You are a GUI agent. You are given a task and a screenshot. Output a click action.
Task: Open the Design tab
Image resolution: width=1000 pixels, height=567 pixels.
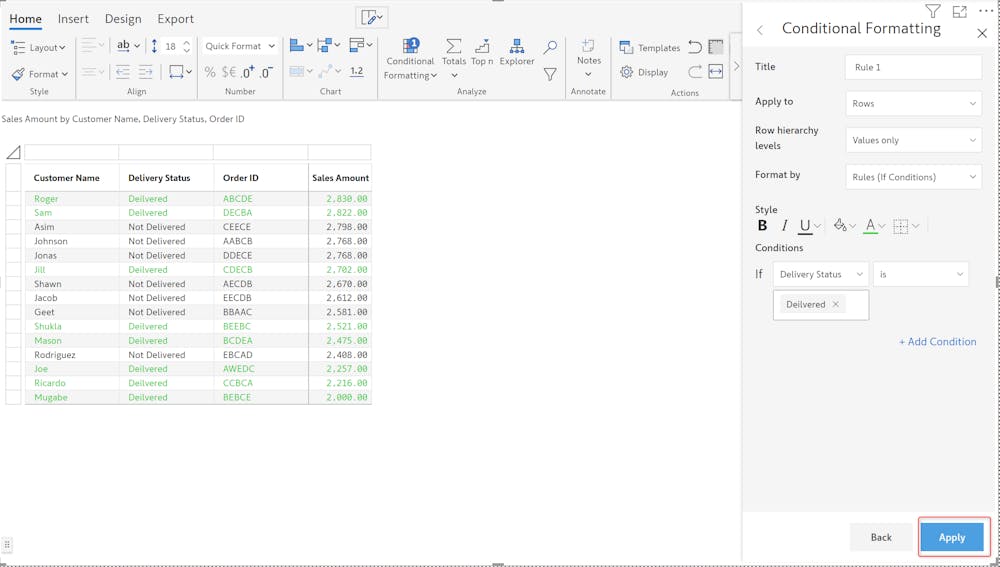click(123, 19)
